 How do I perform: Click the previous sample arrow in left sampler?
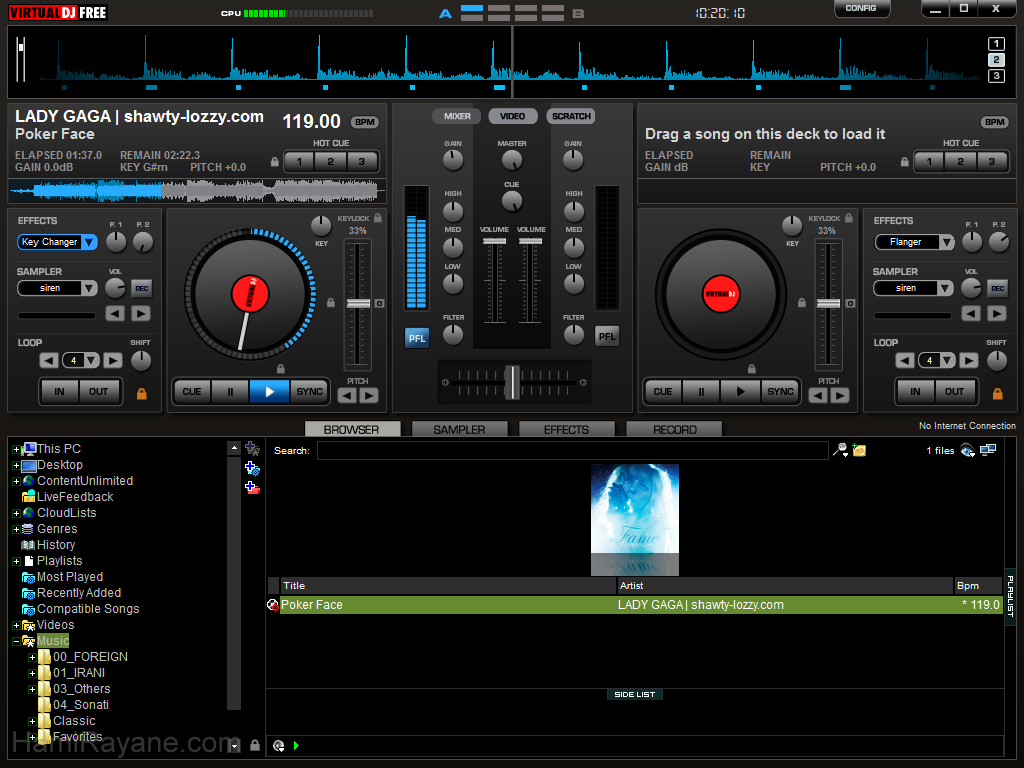[115, 313]
